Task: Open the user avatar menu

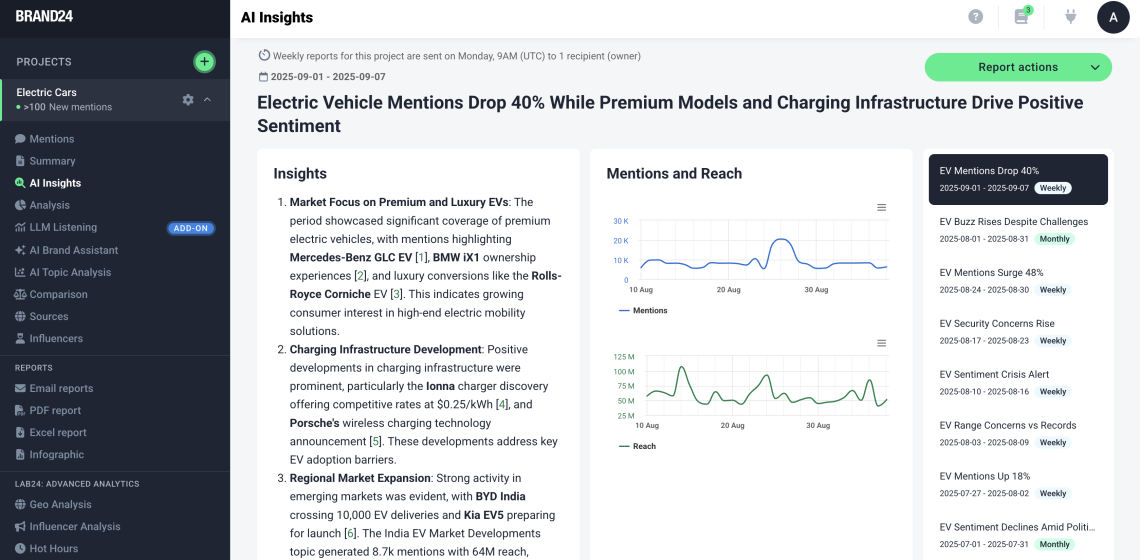Action: click(x=1113, y=17)
